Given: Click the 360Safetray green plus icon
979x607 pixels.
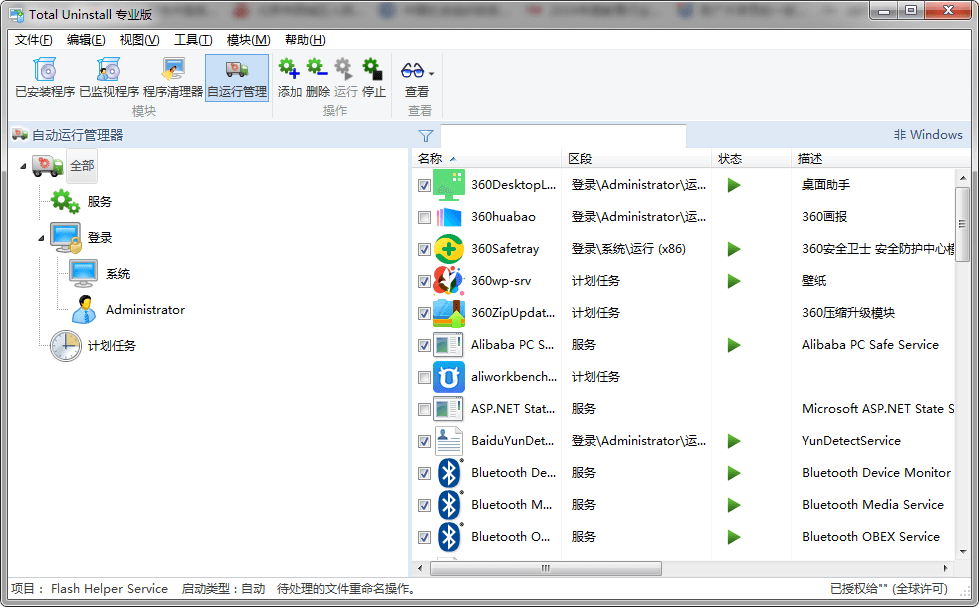Looking at the screenshot, I should (x=448, y=249).
